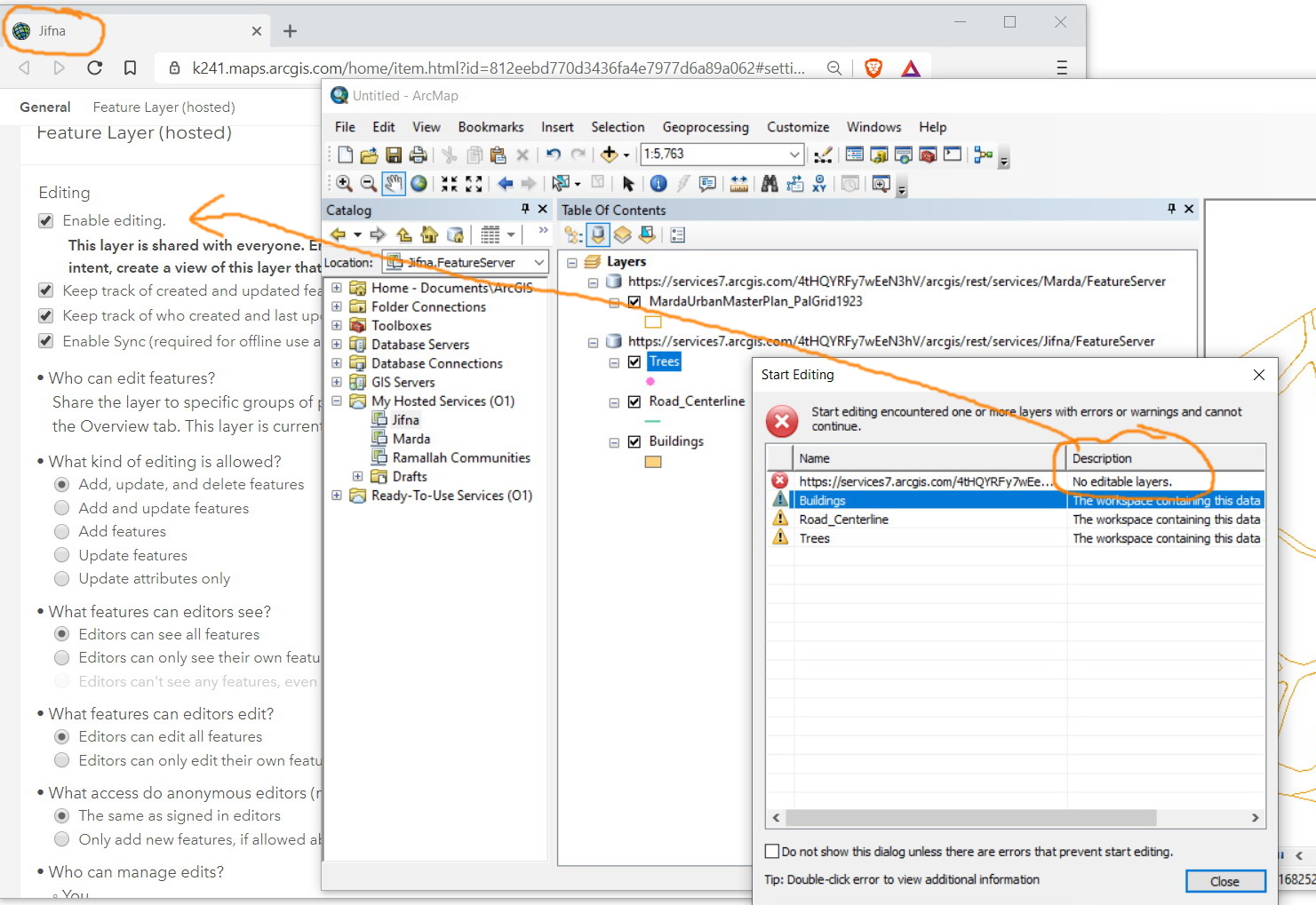Select the Zoom Out magnifier tool
Screen dimensions: 1316x905
tap(368, 184)
